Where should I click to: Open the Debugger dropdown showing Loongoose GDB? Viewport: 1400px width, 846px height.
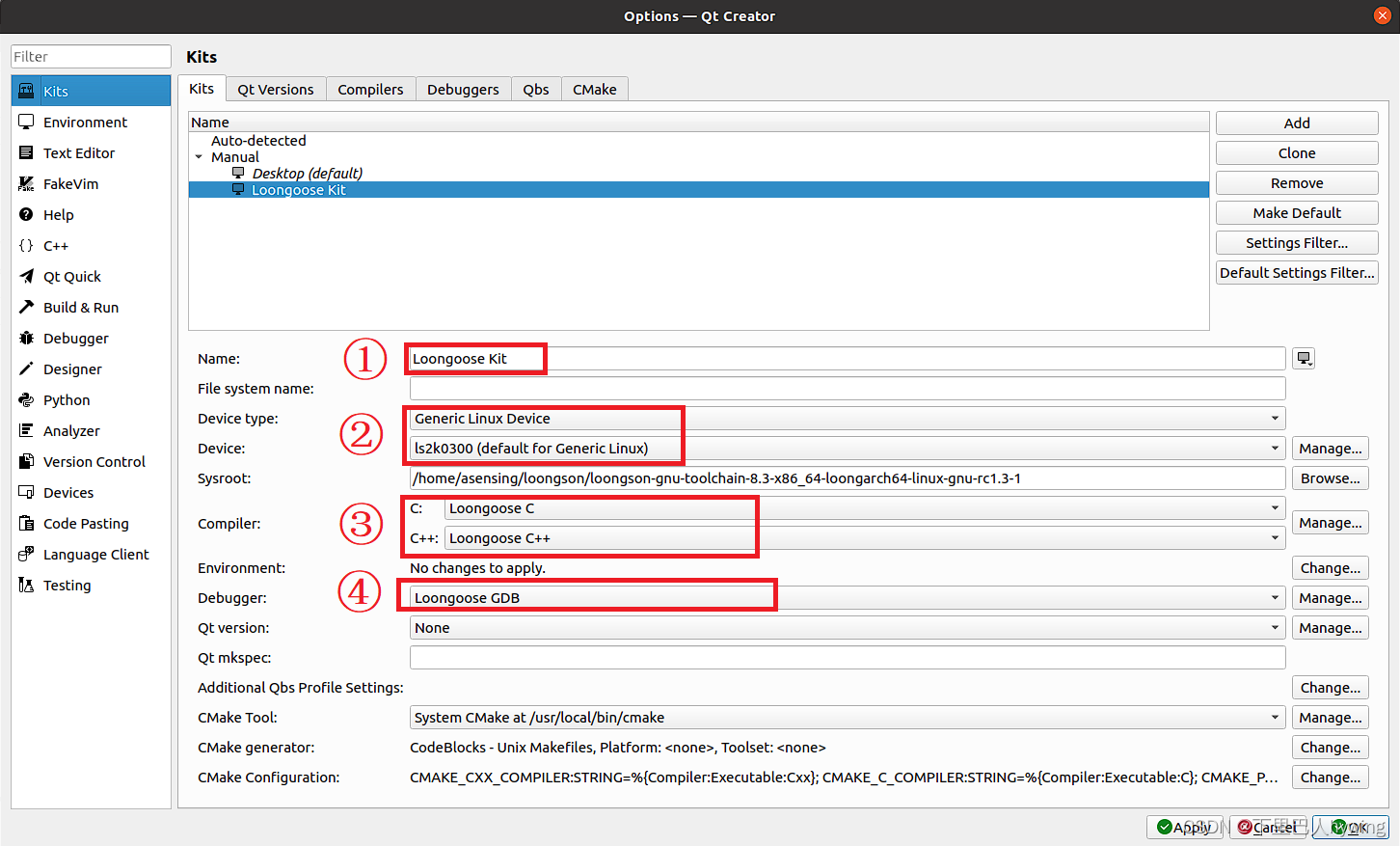click(x=848, y=597)
